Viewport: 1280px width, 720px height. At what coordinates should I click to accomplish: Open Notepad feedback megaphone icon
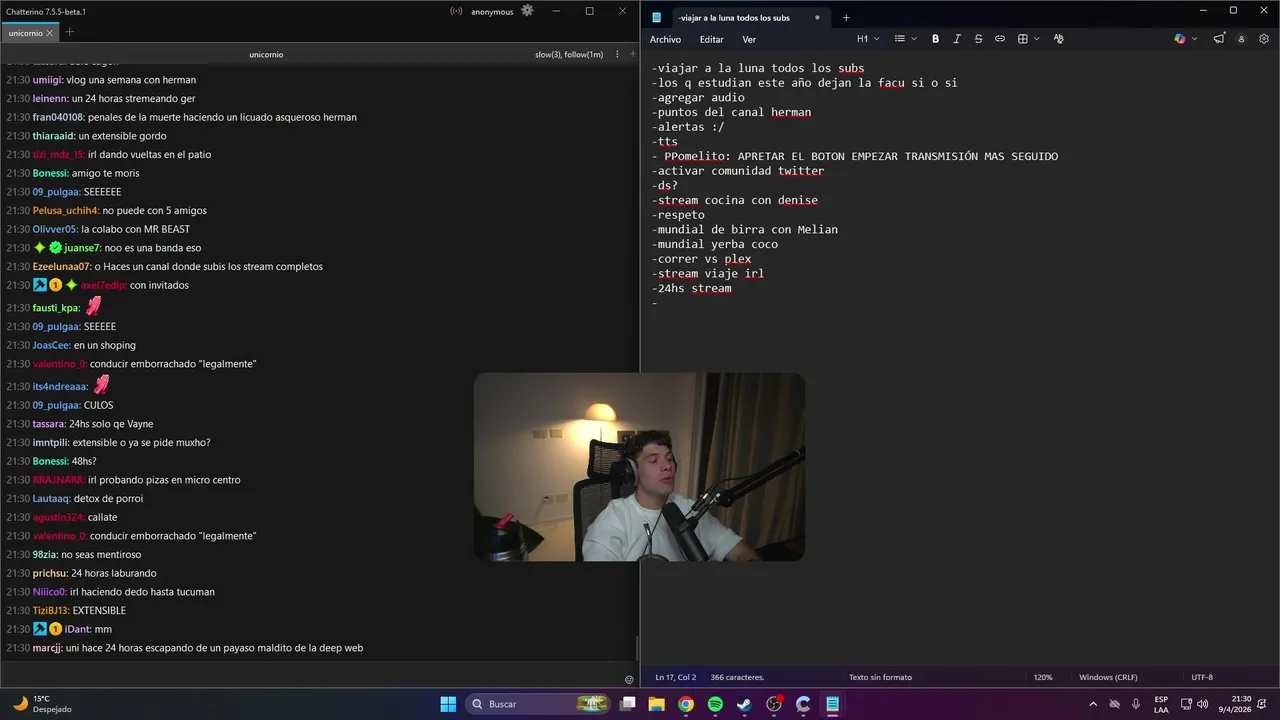[1219, 39]
